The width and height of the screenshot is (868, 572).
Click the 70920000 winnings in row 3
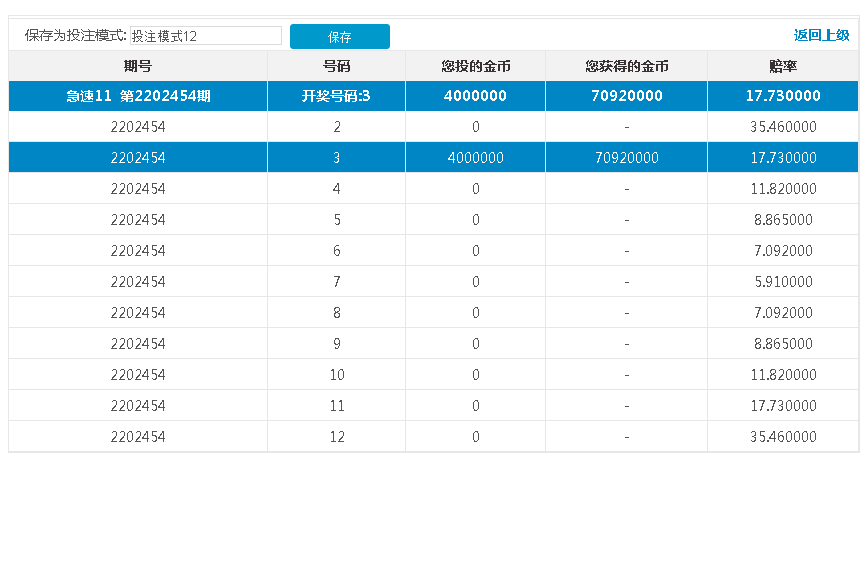(x=626, y=158)
